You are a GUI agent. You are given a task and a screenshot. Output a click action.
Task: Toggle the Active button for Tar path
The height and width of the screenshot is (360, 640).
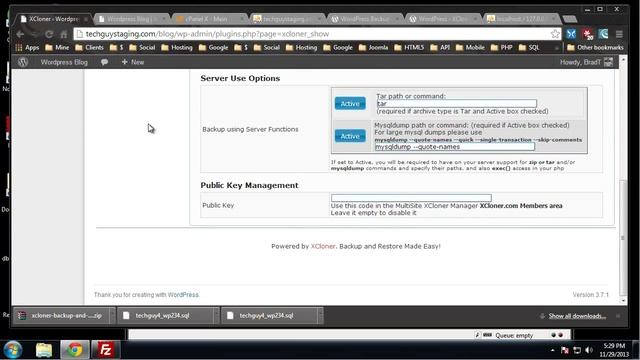(x=350, y=104)
